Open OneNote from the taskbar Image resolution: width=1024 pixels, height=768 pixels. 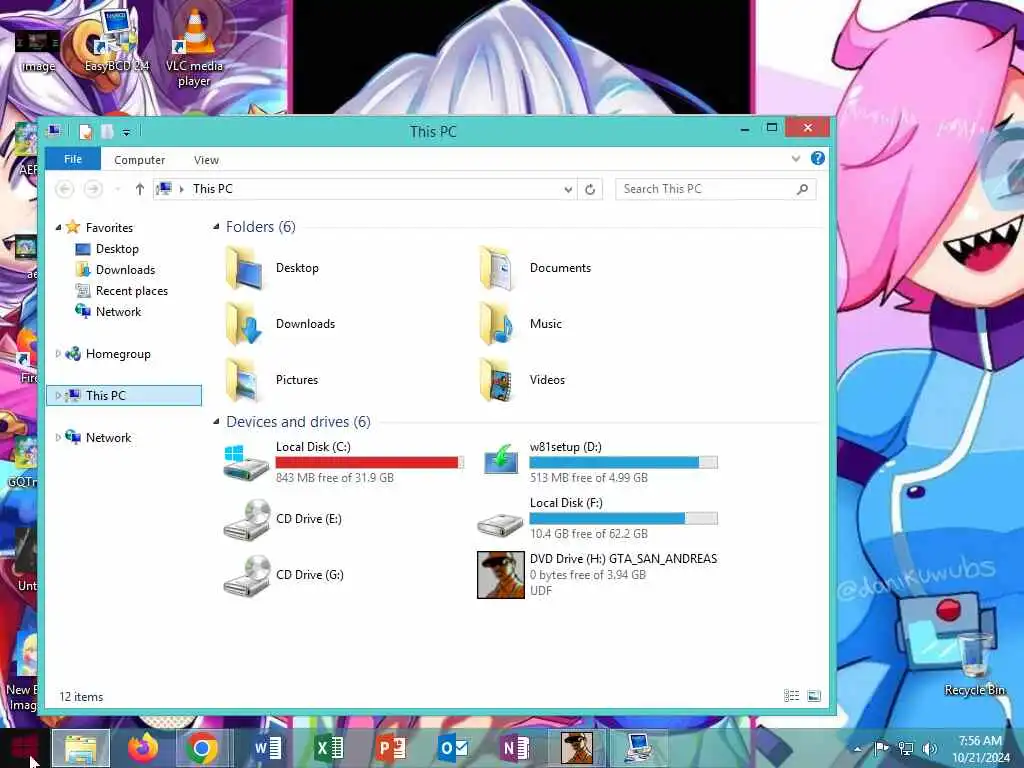click(x=515, y=748)
